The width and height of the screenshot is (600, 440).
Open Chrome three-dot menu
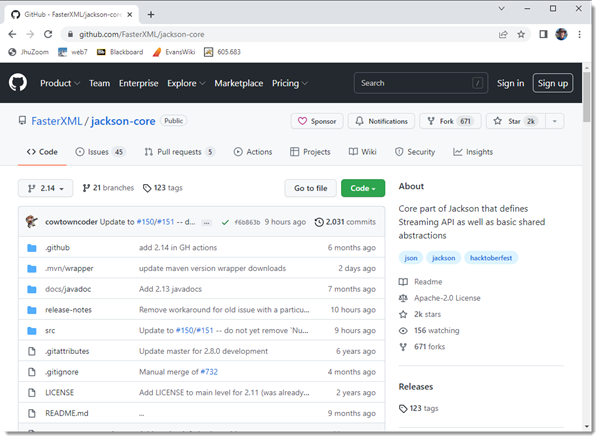[x=579, y=34]
